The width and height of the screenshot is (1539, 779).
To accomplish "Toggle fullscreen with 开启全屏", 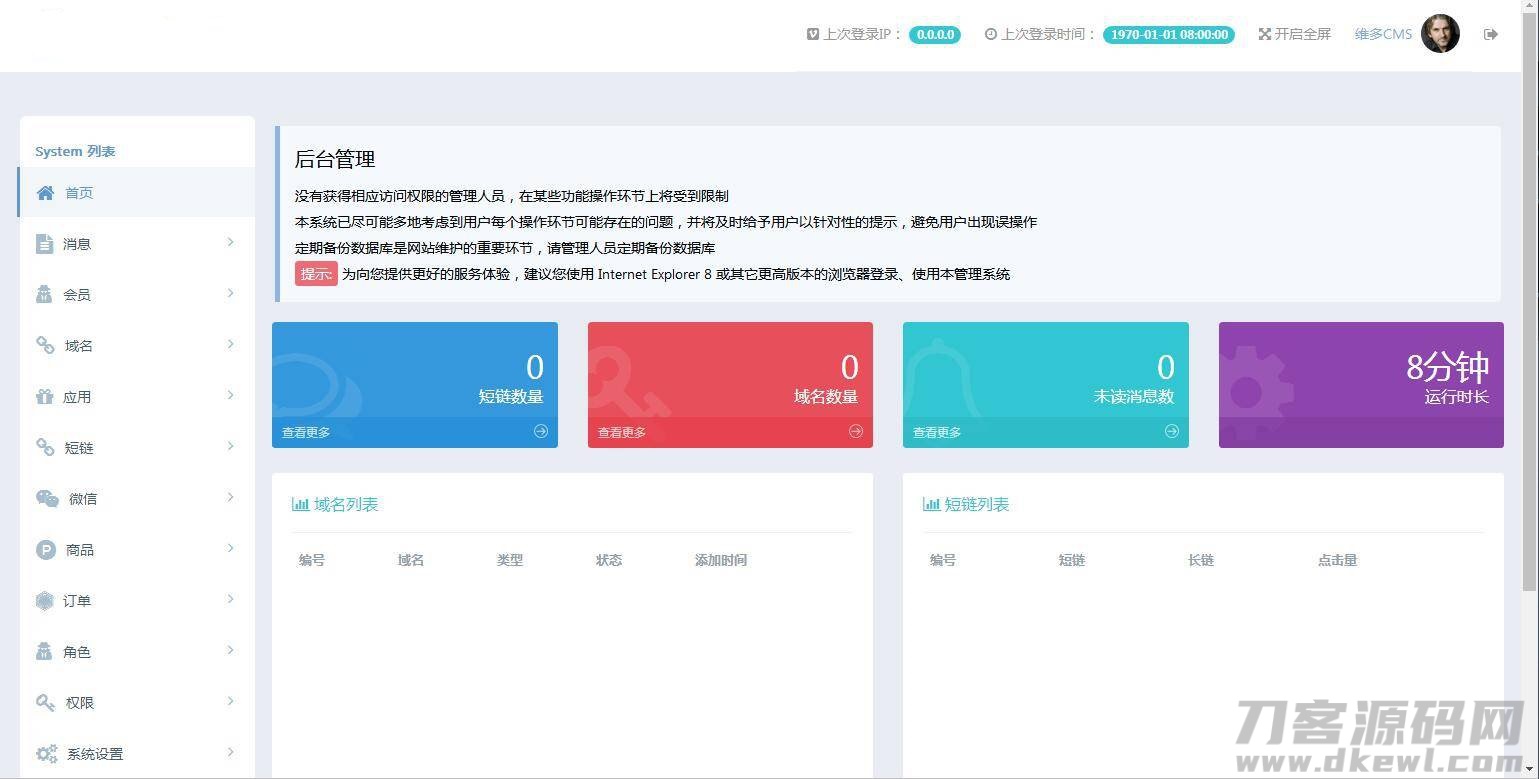I will tap(1294, 33).
